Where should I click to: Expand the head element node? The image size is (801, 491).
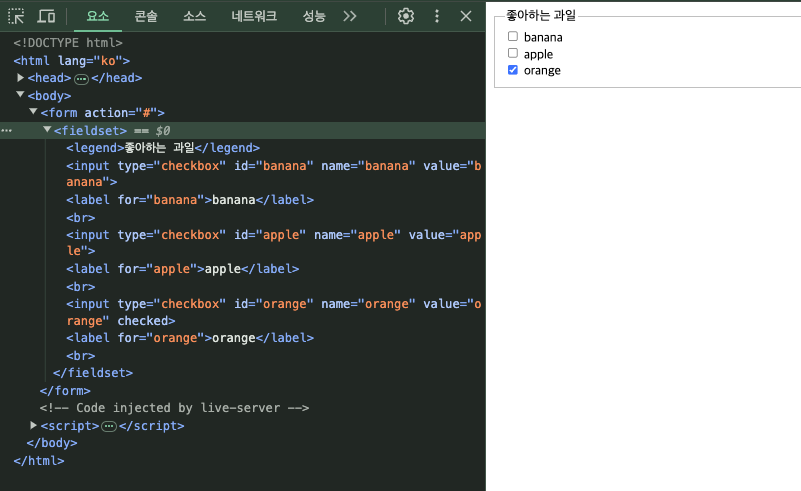20,78
